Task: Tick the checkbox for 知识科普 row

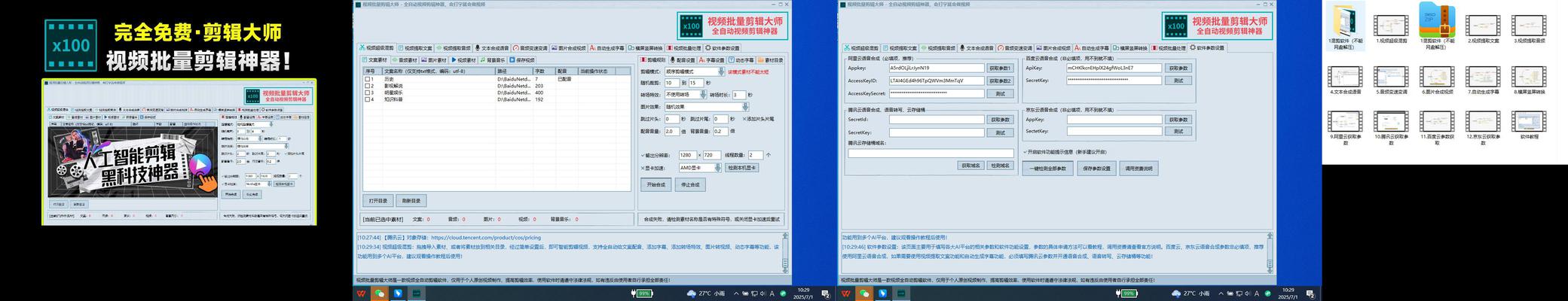Action: click(x=368, y=99)
